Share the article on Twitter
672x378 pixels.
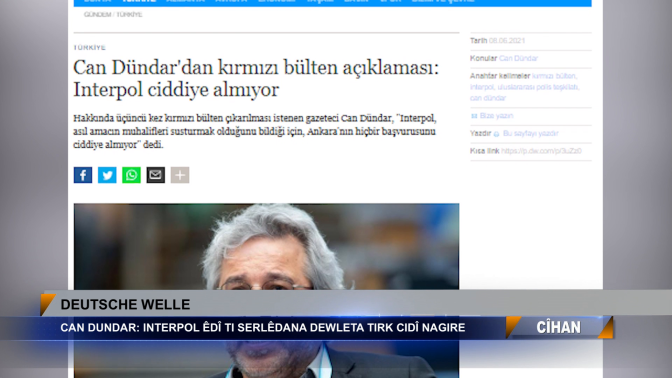point(107,175)
